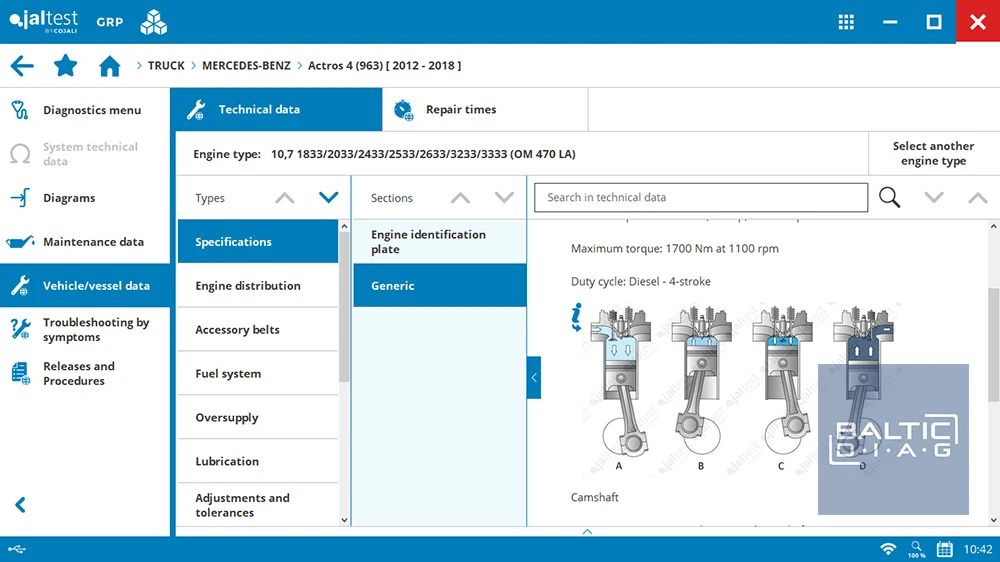
Task: Select Vehicle/vessel data in sidebar
Action: [85, 286]
